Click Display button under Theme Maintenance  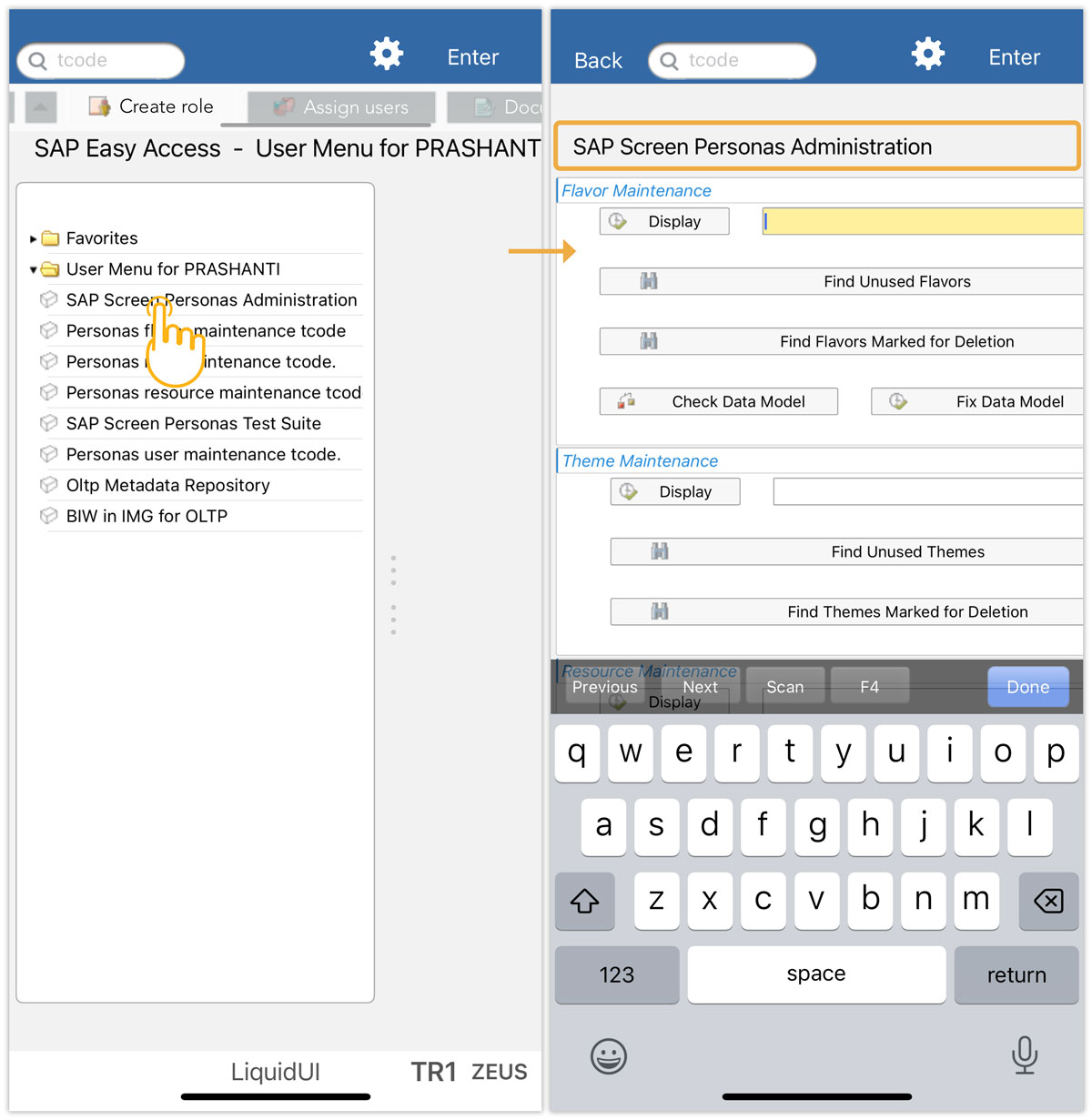click(x=675, y=492)
